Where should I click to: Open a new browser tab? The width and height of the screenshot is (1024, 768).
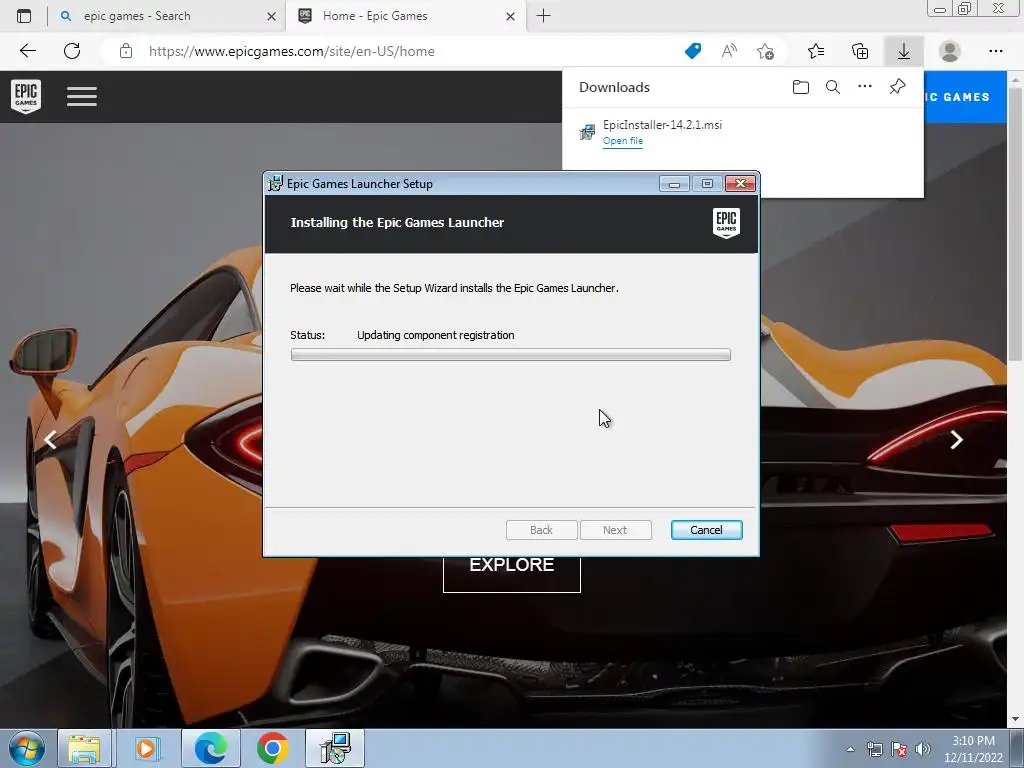543,16
